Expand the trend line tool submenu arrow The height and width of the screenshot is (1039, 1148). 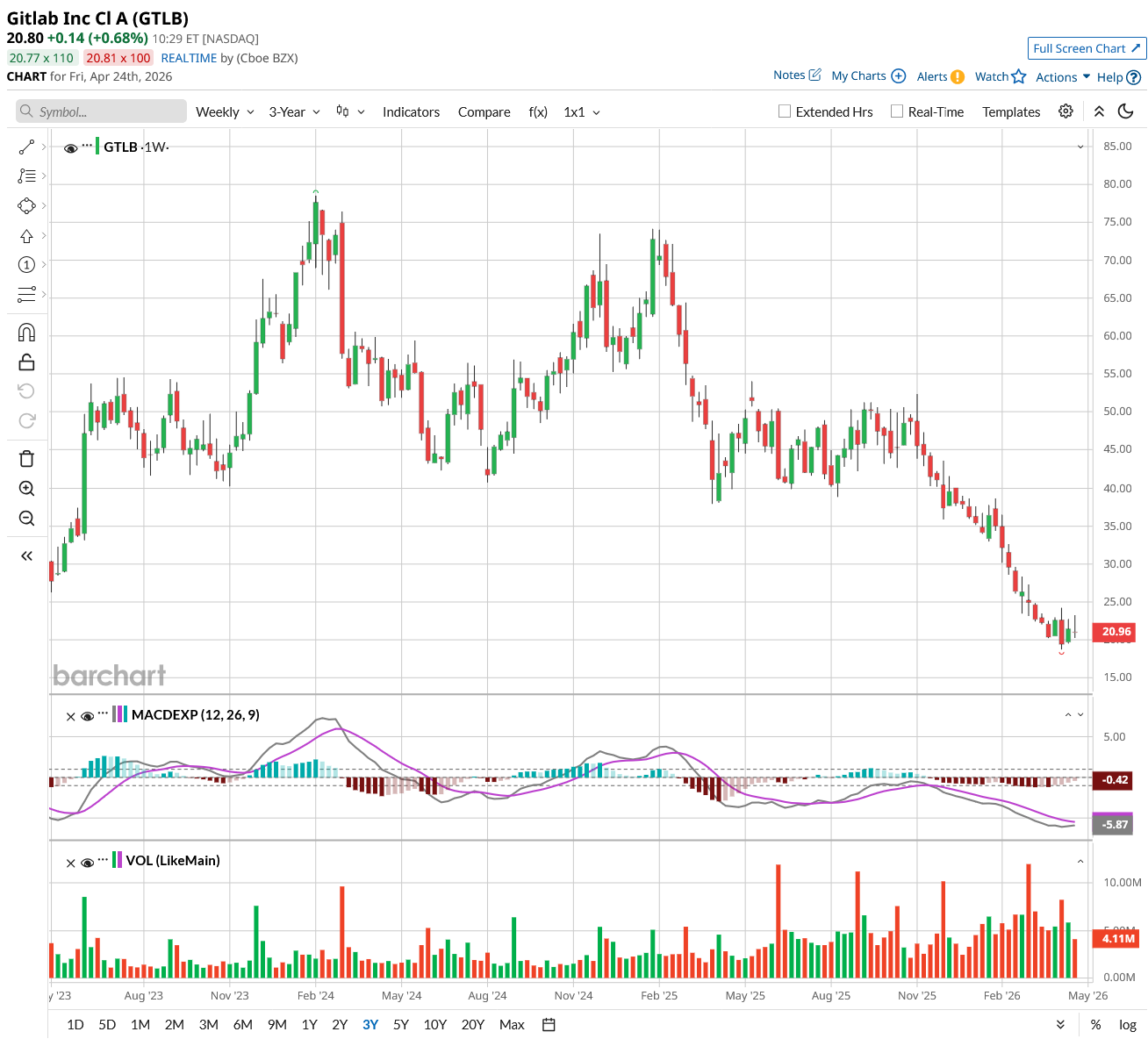tap(44, 147)
